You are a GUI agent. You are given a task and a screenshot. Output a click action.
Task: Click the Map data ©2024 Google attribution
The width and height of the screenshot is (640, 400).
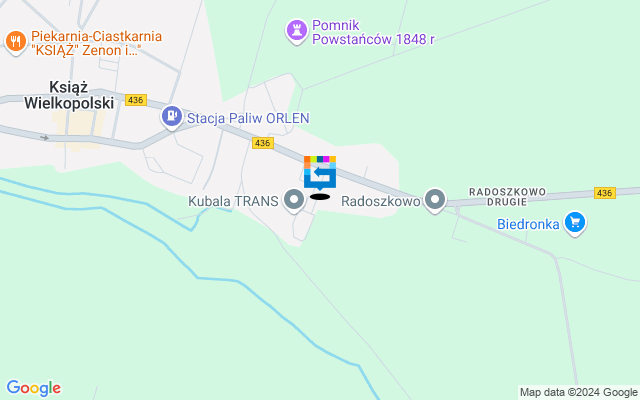point(578,393)
